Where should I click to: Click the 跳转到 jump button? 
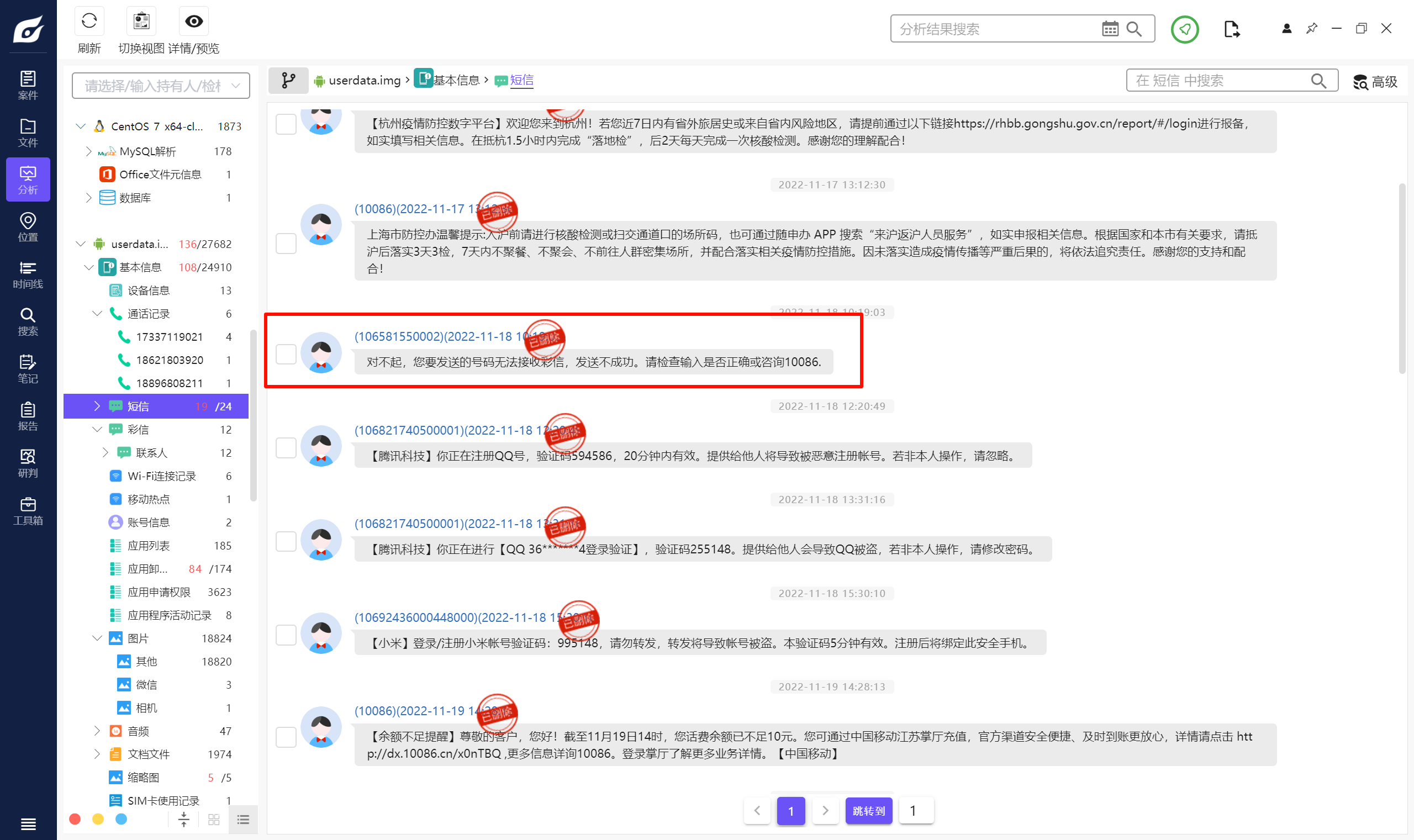pyautogui.click(x=868, y=811)
